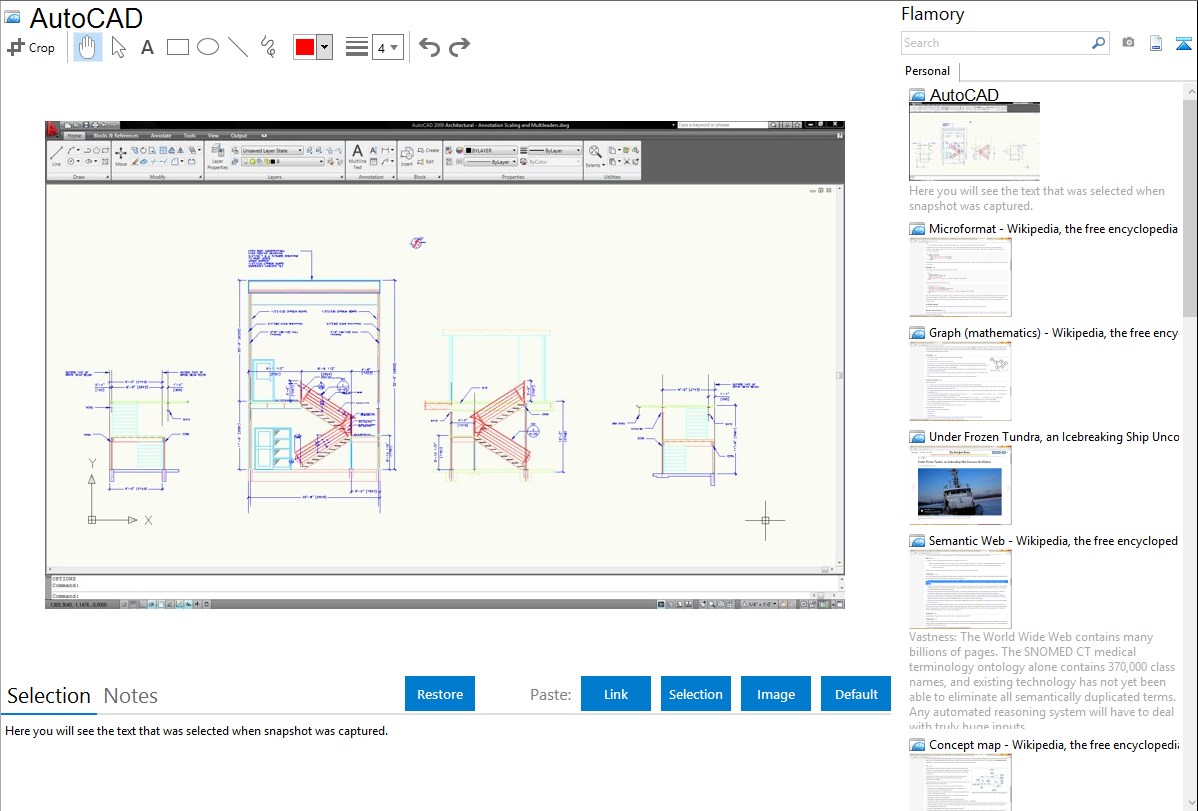Image resolution: width=1198 pixels, height=811 pixels.
Task: Undo the last annotation
Action: pos(429,47)
